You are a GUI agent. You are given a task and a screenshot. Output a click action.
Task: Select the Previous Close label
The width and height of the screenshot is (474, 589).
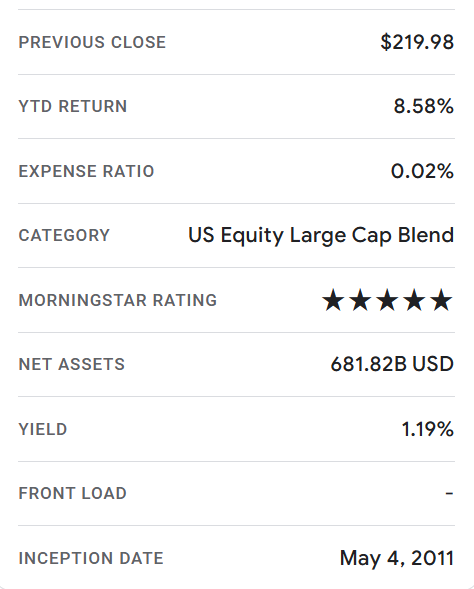[x=92, y=42]
